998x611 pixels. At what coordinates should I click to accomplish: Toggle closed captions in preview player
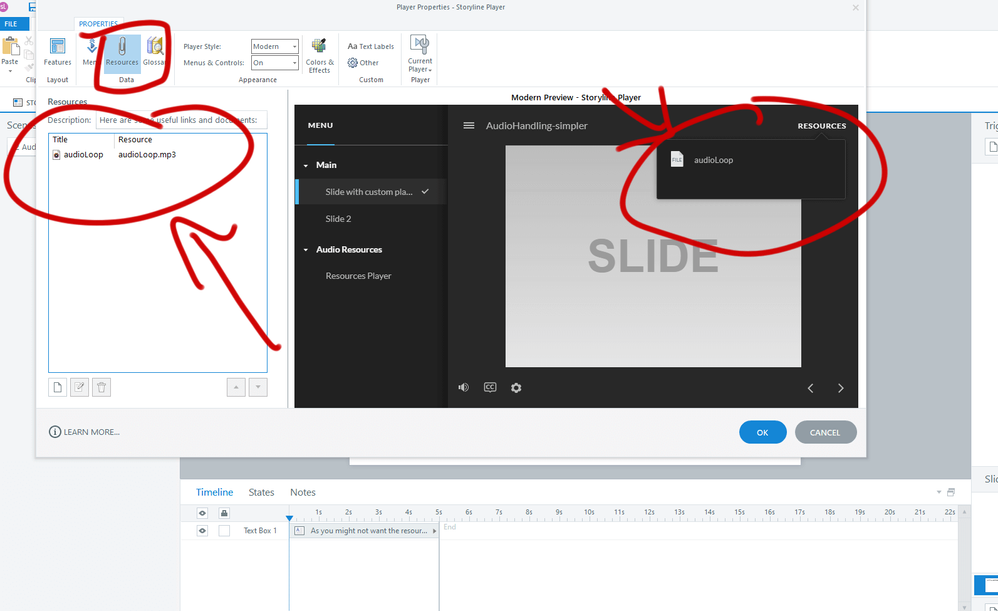click(x=490, y=388)
